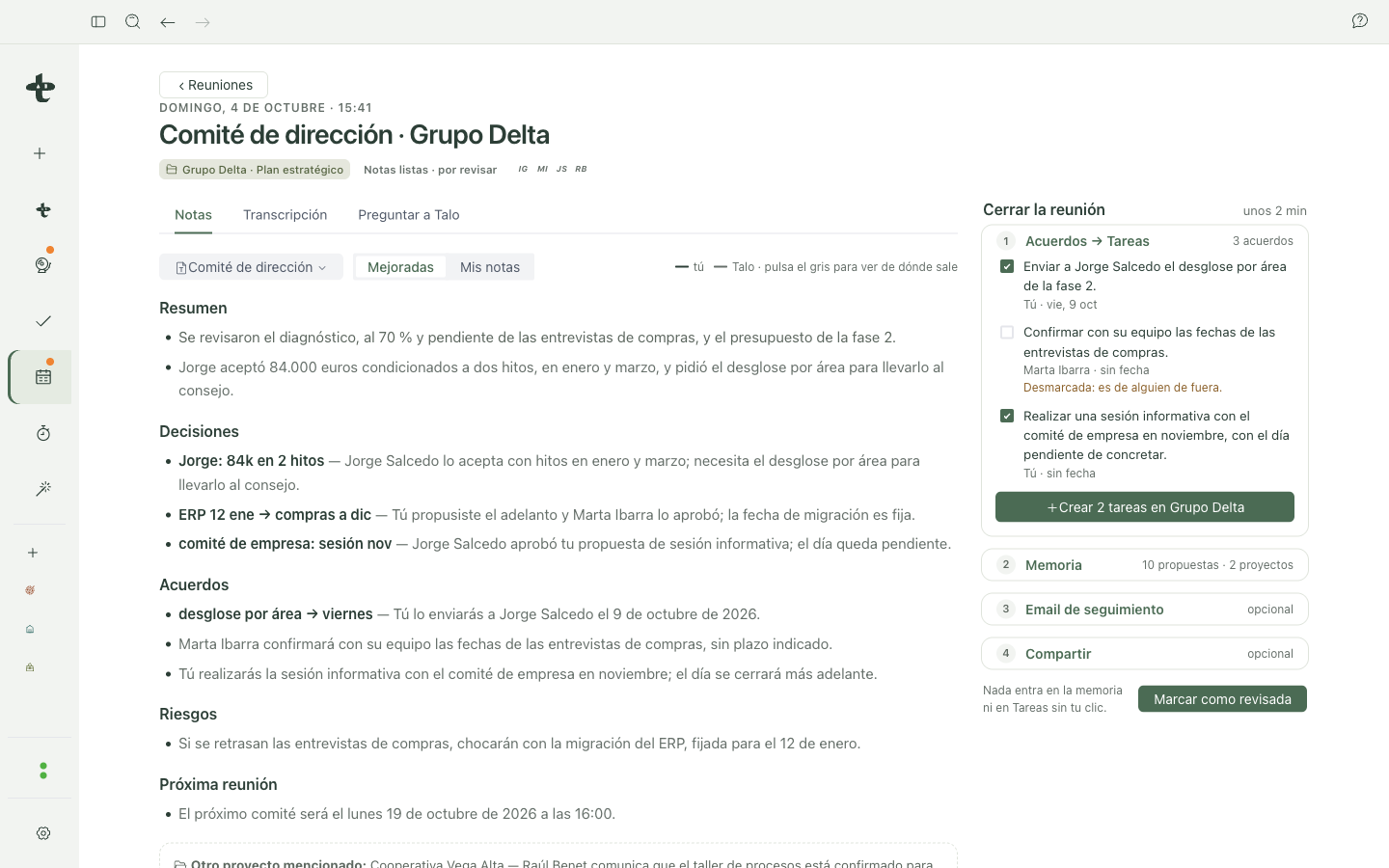Screen dimensions: 1389x868
Task: Go back to Reuniones
Action: tap(213, 85)
